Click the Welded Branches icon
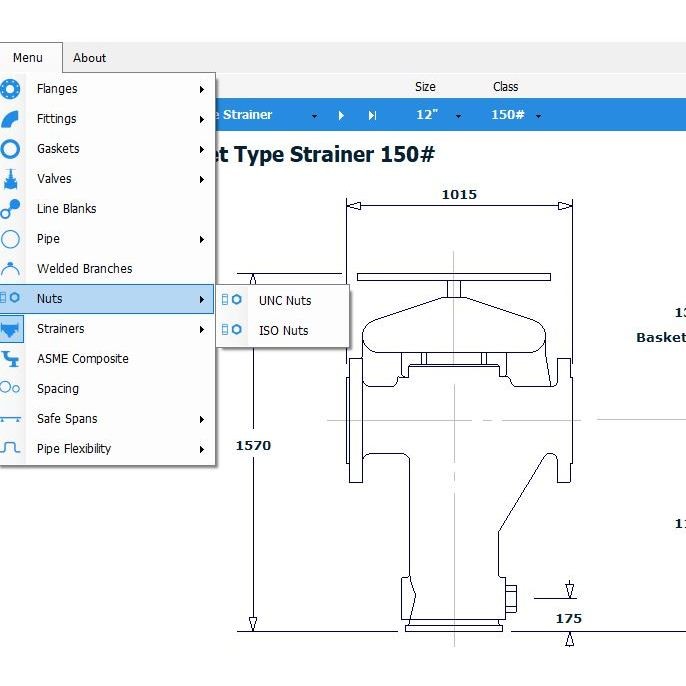 pos(10,269)
